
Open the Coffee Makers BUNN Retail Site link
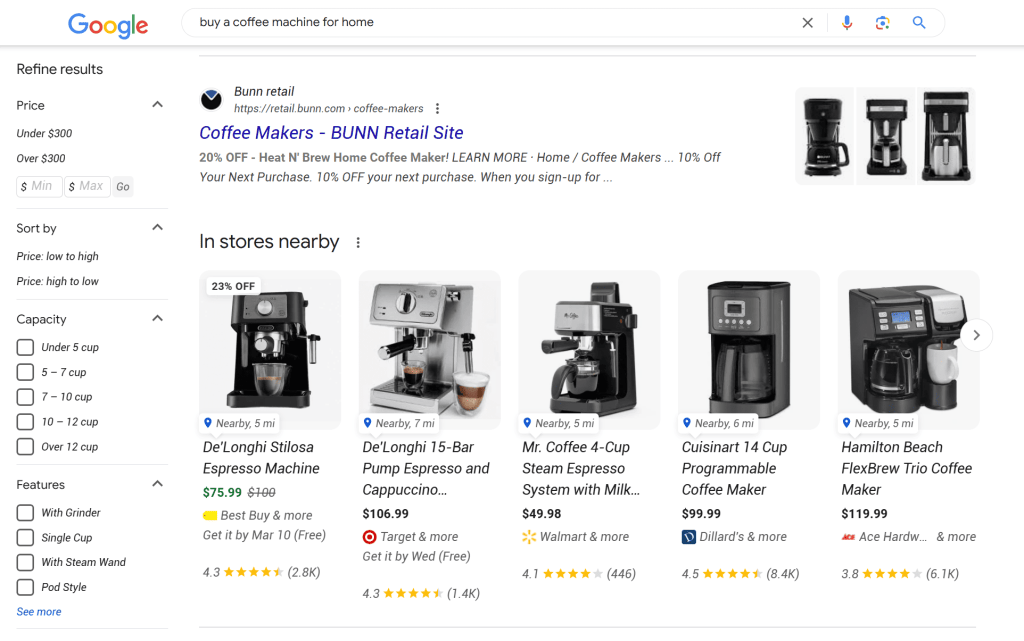click(331, 132)
